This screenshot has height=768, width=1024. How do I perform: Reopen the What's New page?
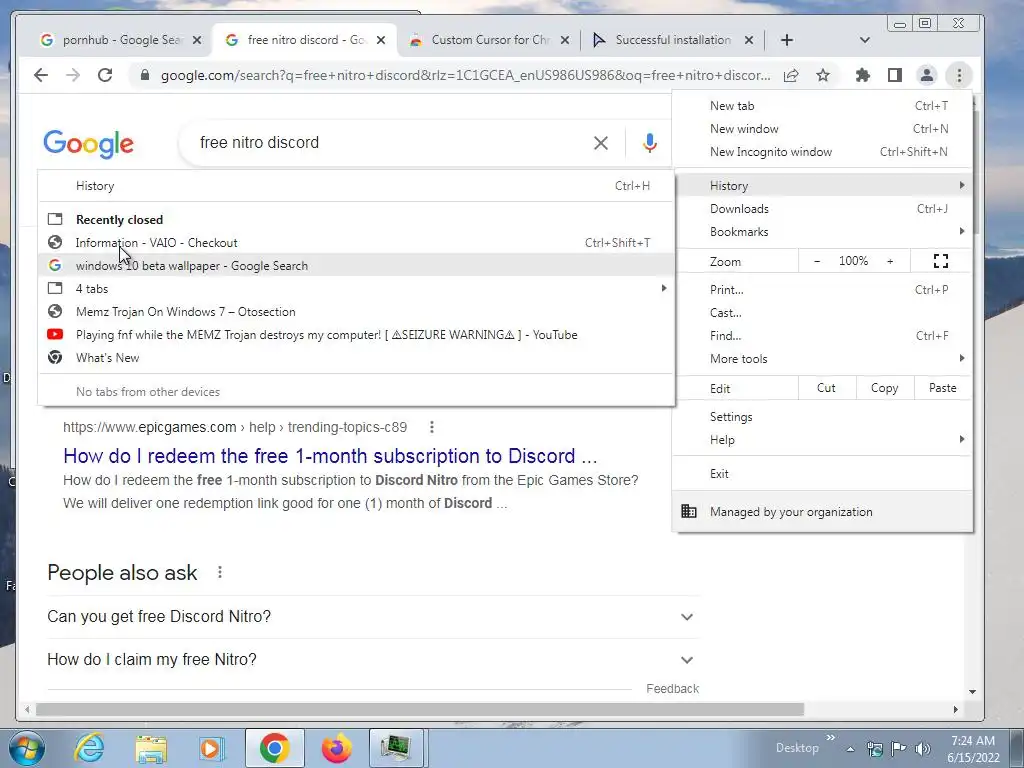coord(356,358)
